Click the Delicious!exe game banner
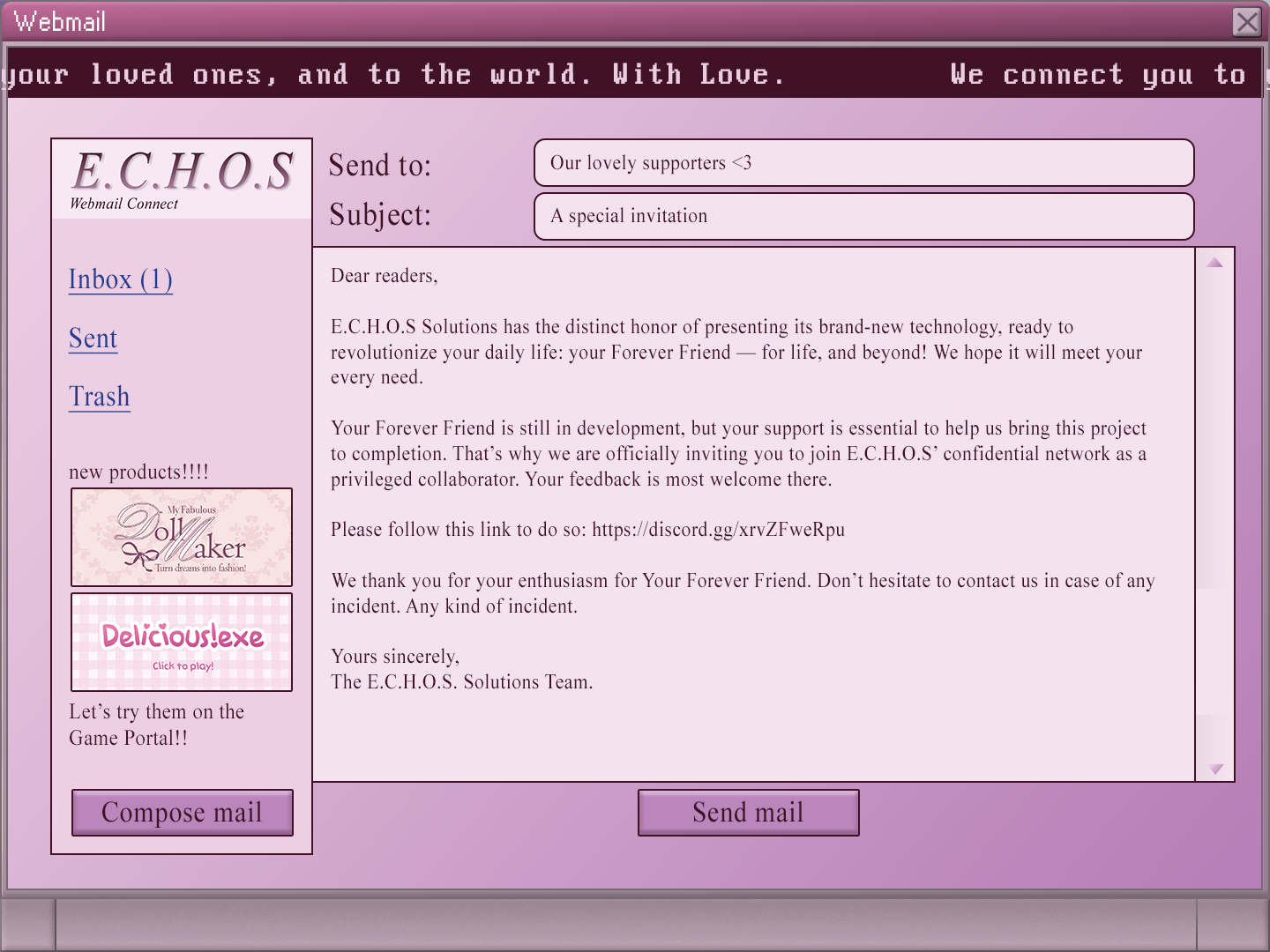 [182, 642]
